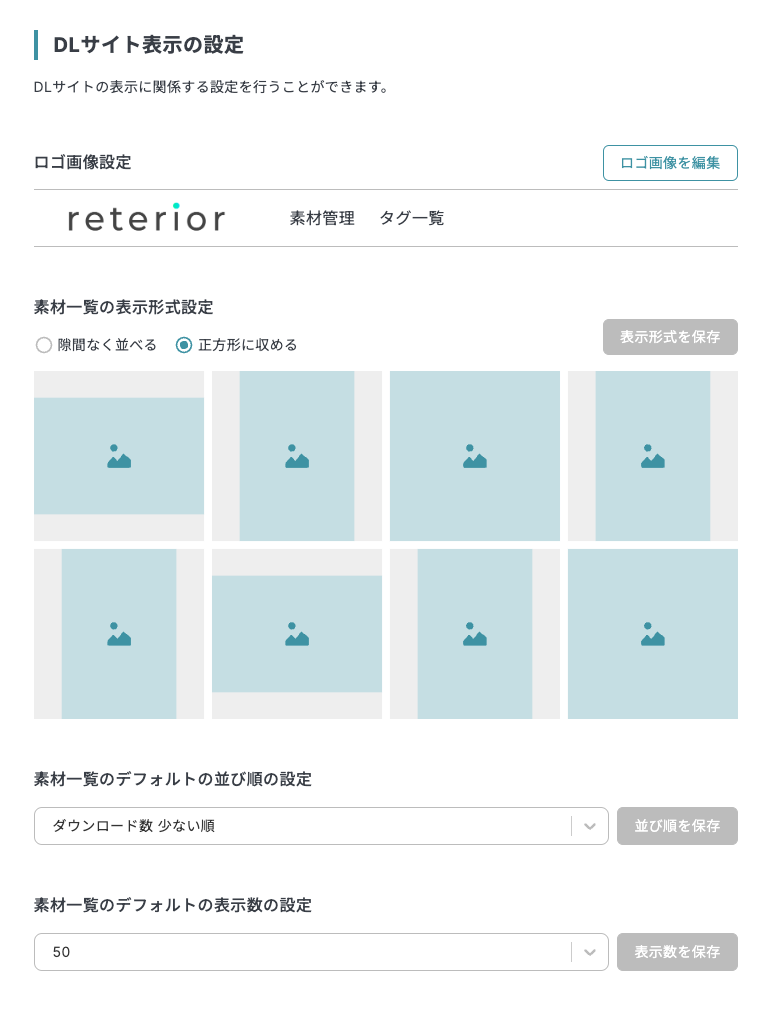Click the image icon in the third bottom-row thumbnail
The width and height of the screenshot is (782, 1021).
(475, 635)
